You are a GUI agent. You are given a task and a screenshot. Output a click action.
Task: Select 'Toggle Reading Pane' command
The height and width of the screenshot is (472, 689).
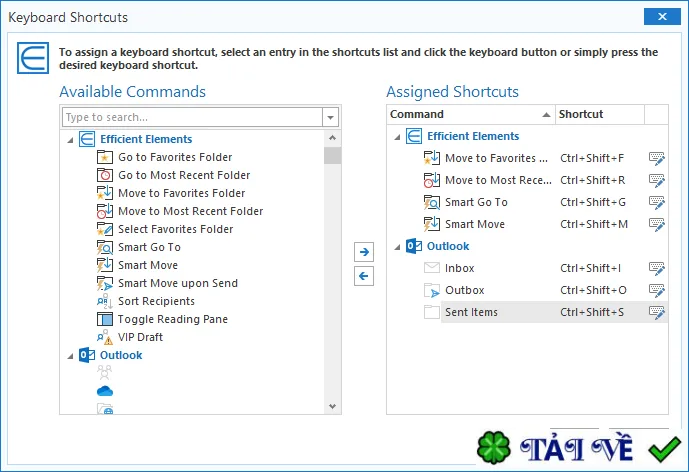coord(173,319)
